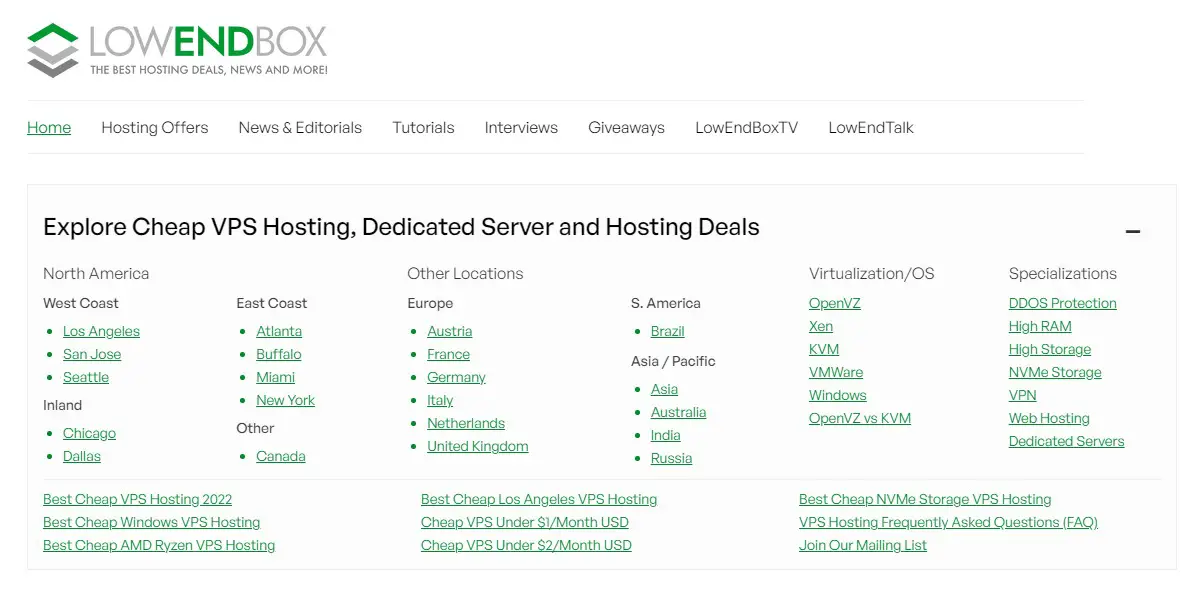Open the DDOS Protection link
This screenshot has height=592, width=1200.
1063,303
